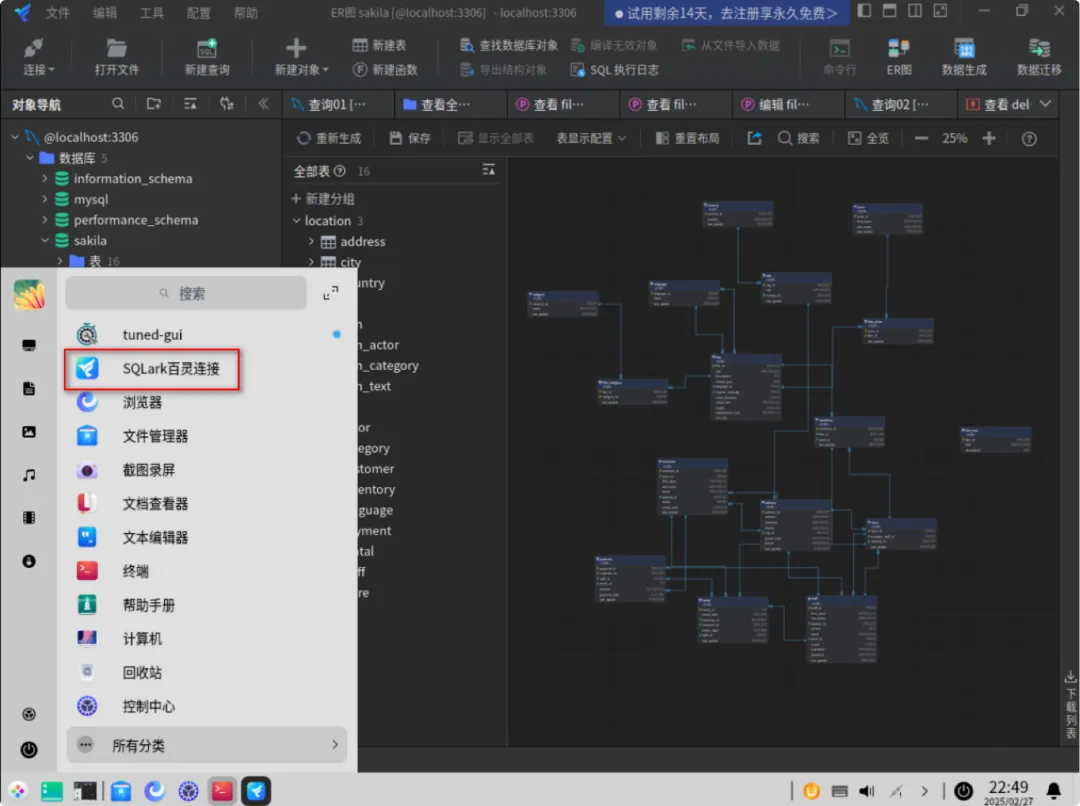Open 表显示配置 dropdown
1080x806 pixels.
(x=591, y=138)
